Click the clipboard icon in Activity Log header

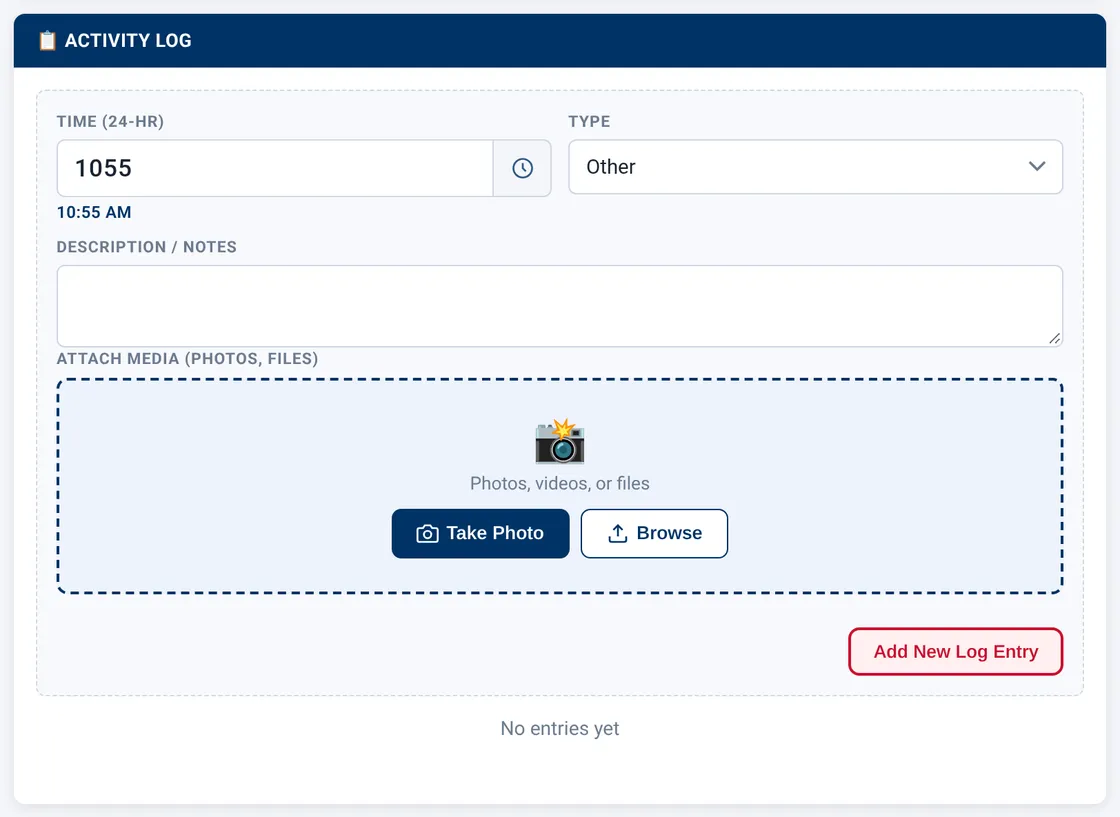47,41
